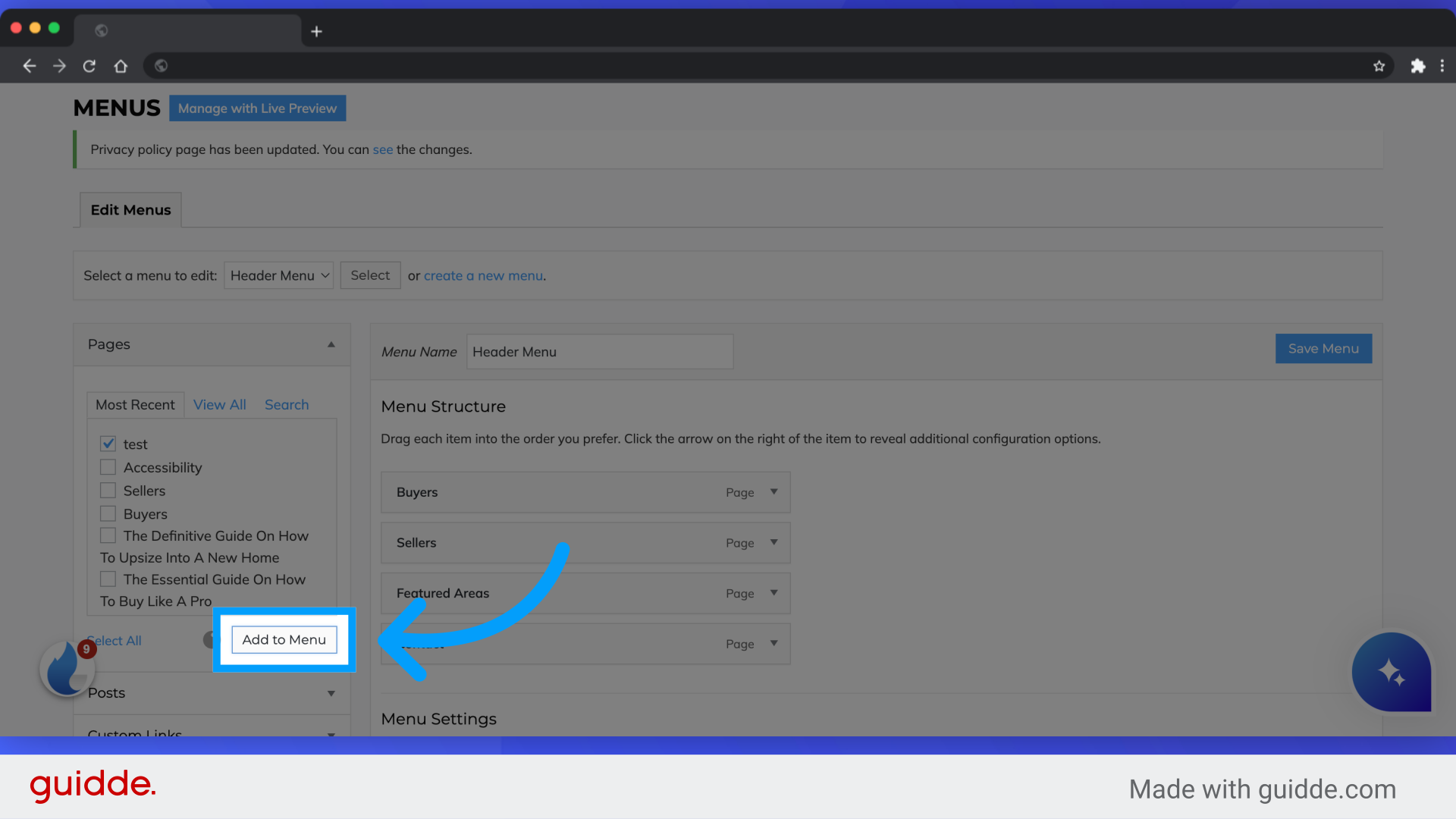
Task: Uncheck the test page checkbox
Action: [108, 444]
